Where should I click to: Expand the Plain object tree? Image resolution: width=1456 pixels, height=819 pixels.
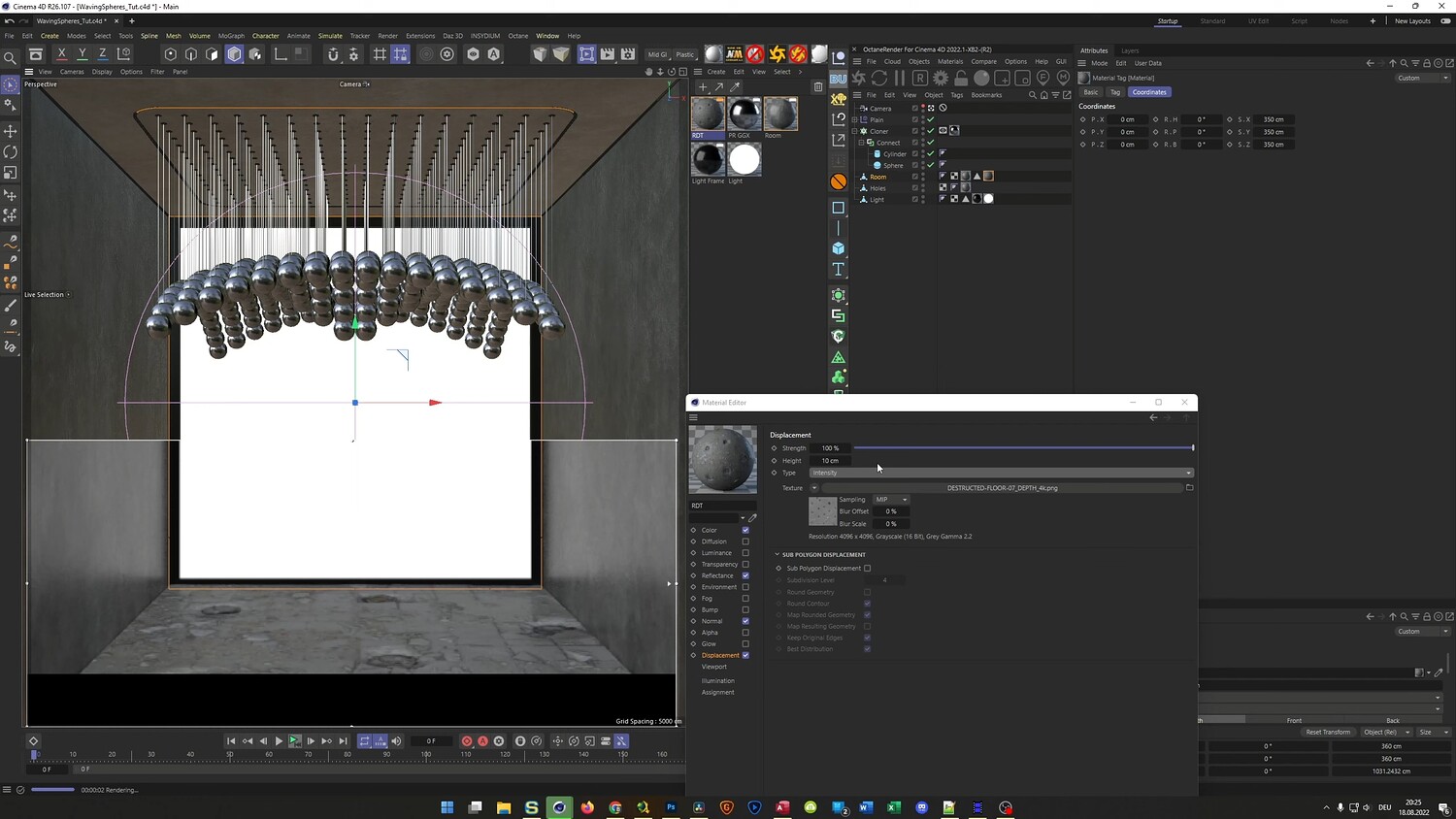(x=855, y=119)
